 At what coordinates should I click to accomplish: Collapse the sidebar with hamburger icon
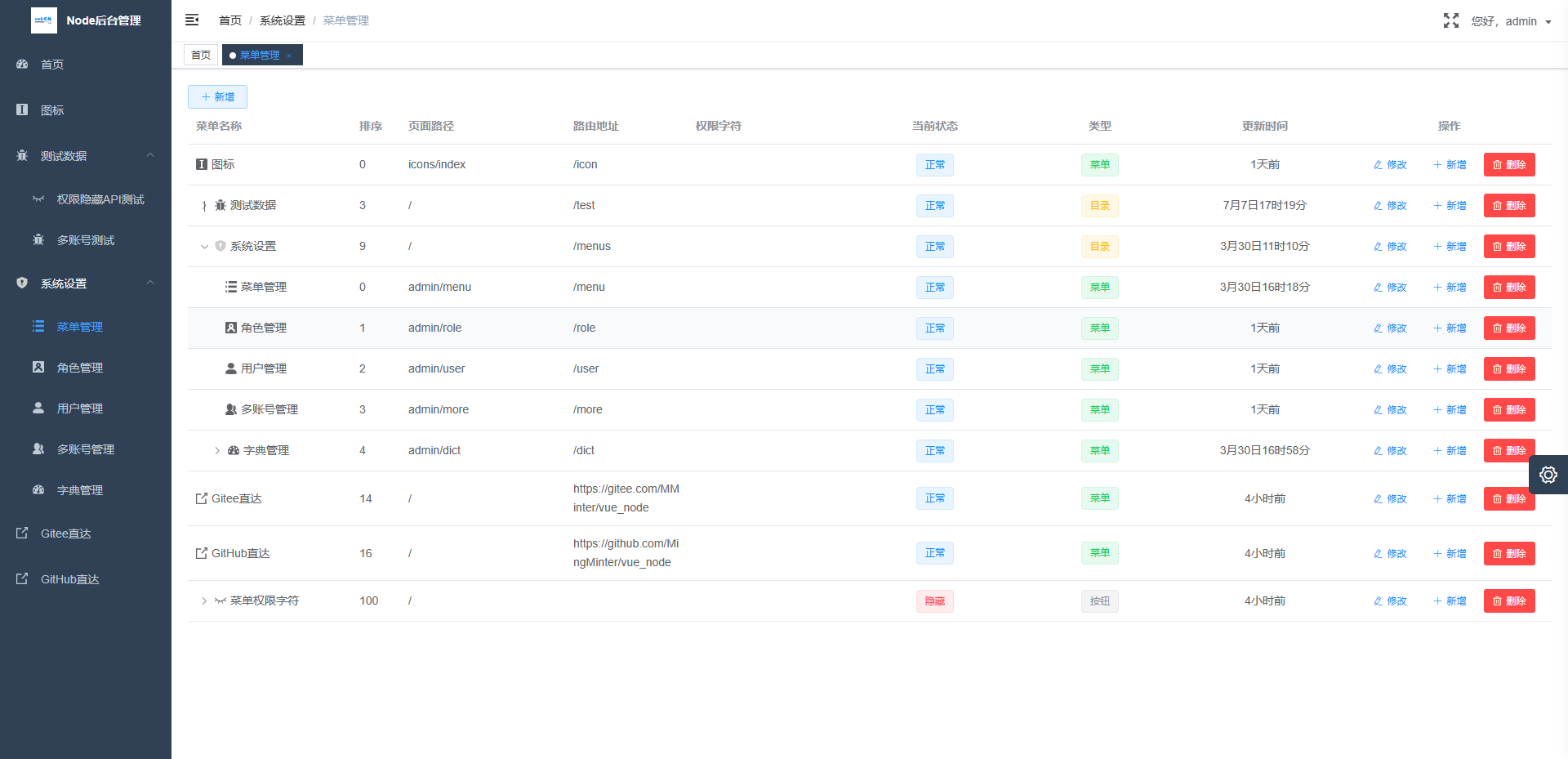click(x=192, y=20)
